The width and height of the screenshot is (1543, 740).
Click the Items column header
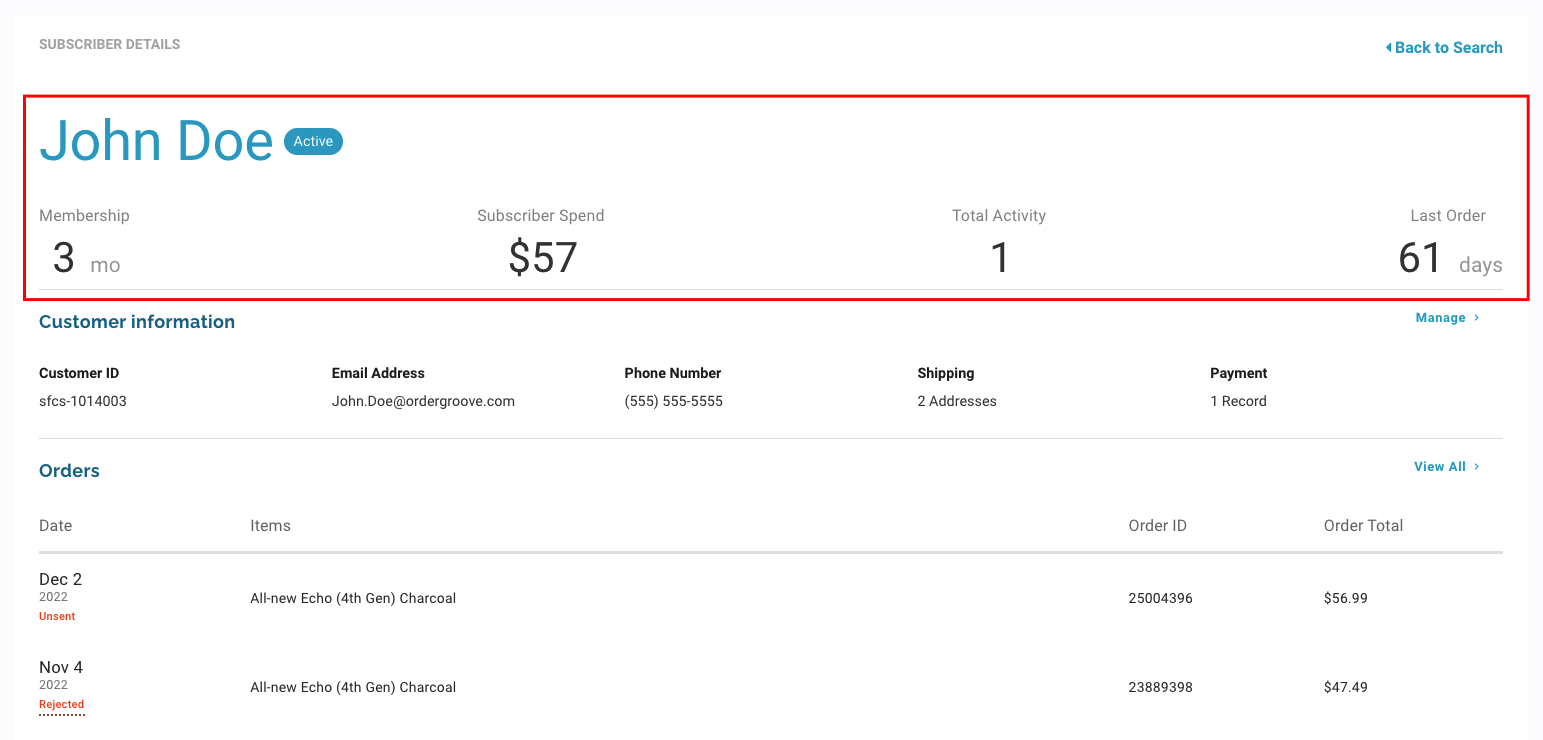tap(270, 526)
